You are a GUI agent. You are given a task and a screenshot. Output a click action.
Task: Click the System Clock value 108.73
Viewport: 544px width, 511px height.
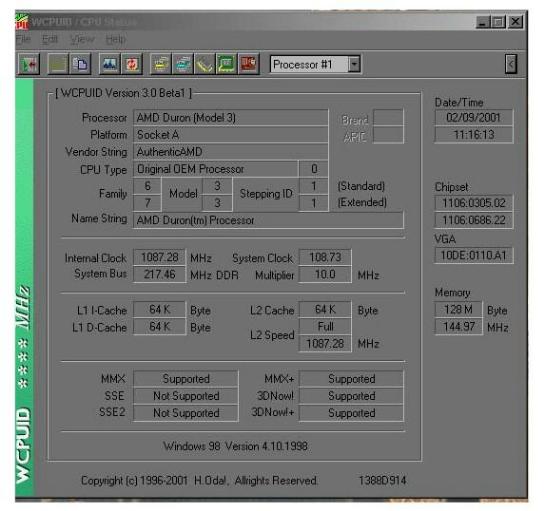point(325,257)
